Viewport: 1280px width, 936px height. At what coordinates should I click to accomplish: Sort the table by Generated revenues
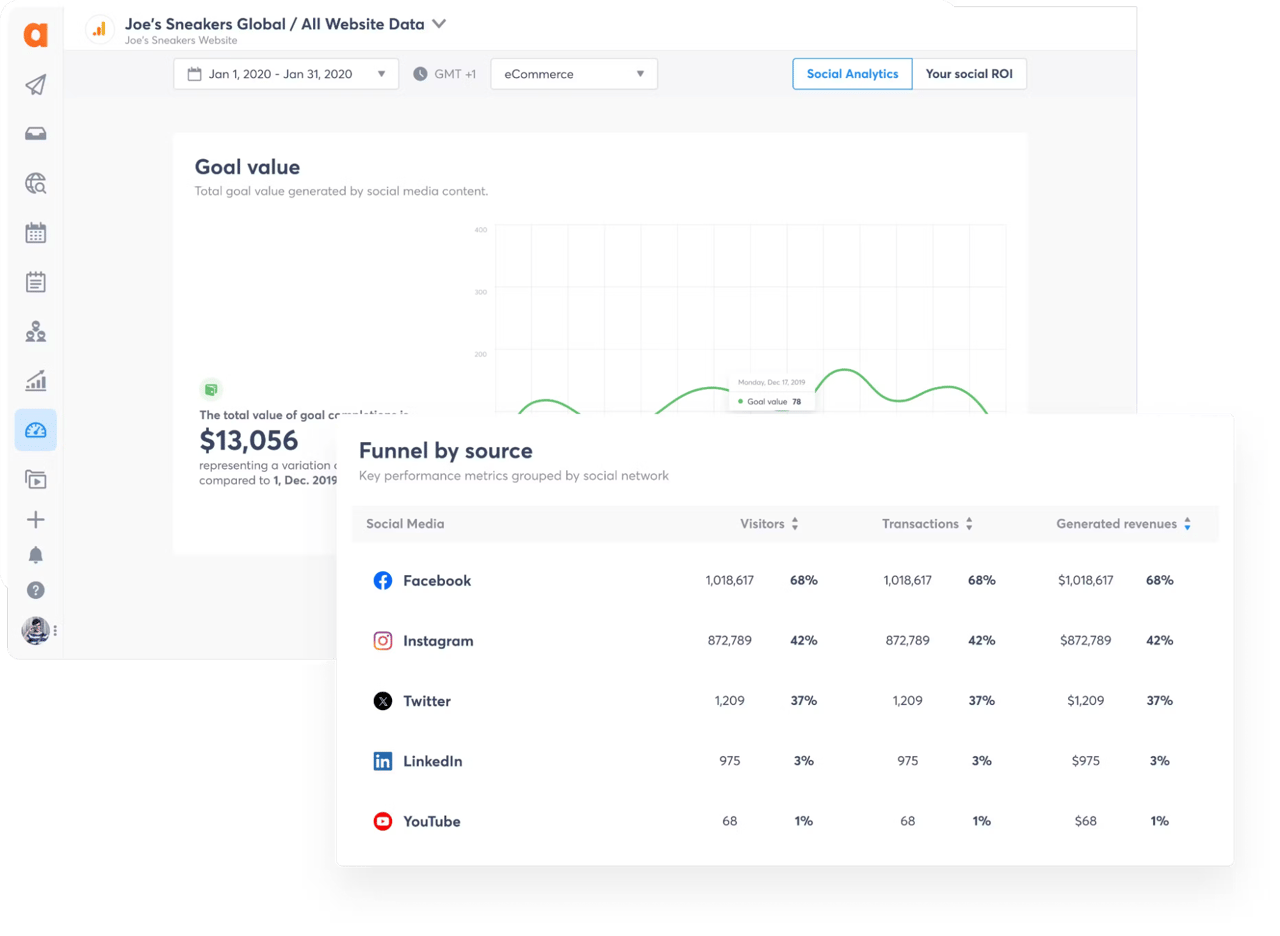1187,522
